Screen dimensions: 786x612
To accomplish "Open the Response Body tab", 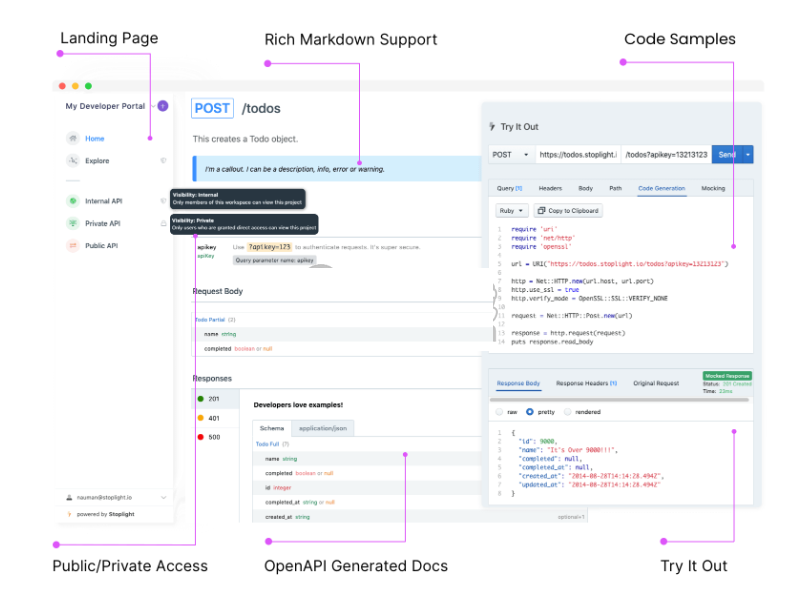I will click(x=518, y=383).
